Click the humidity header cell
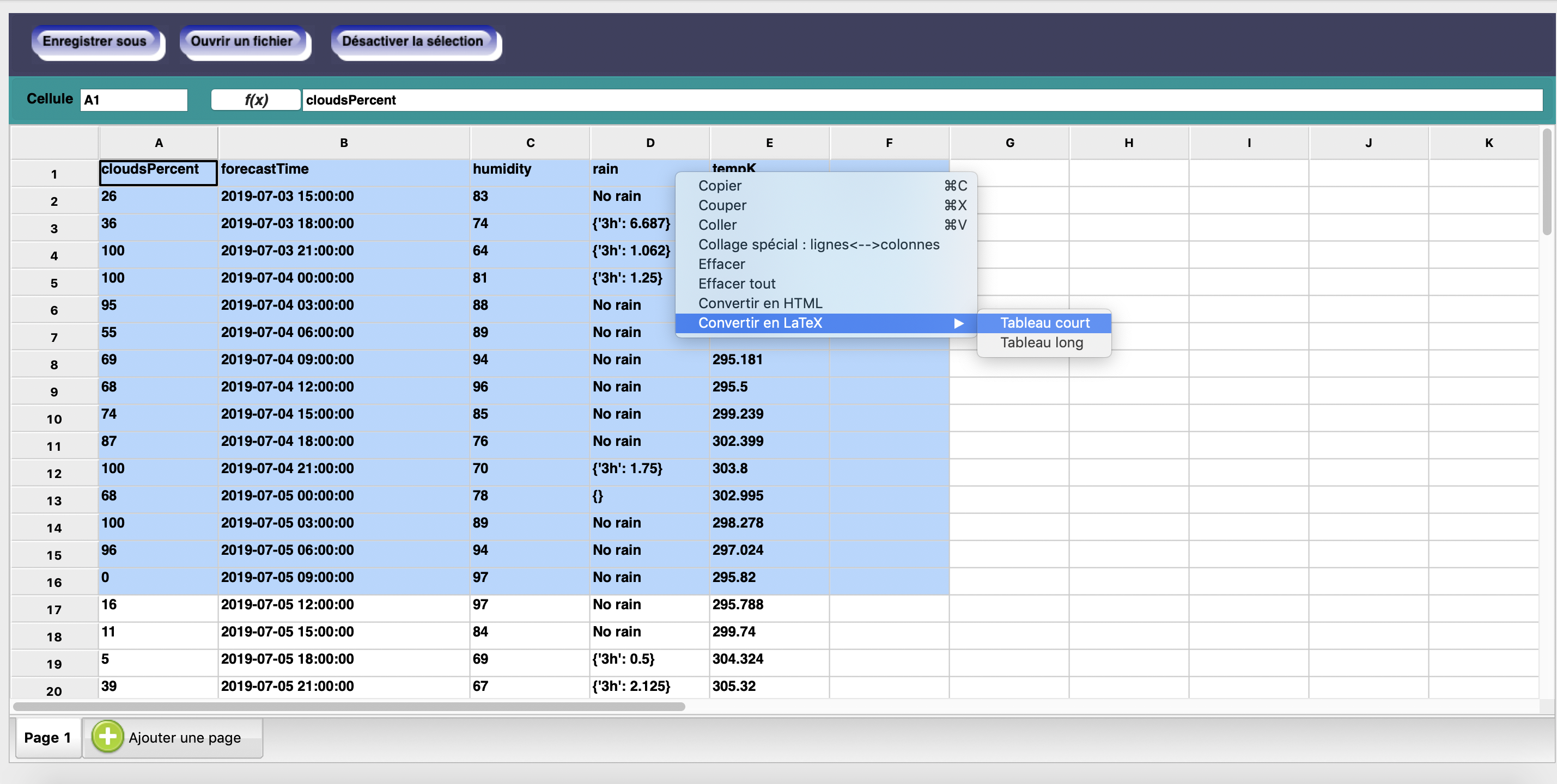The height and width of the screenshot is (784, 1557). [x=530, y=173]
